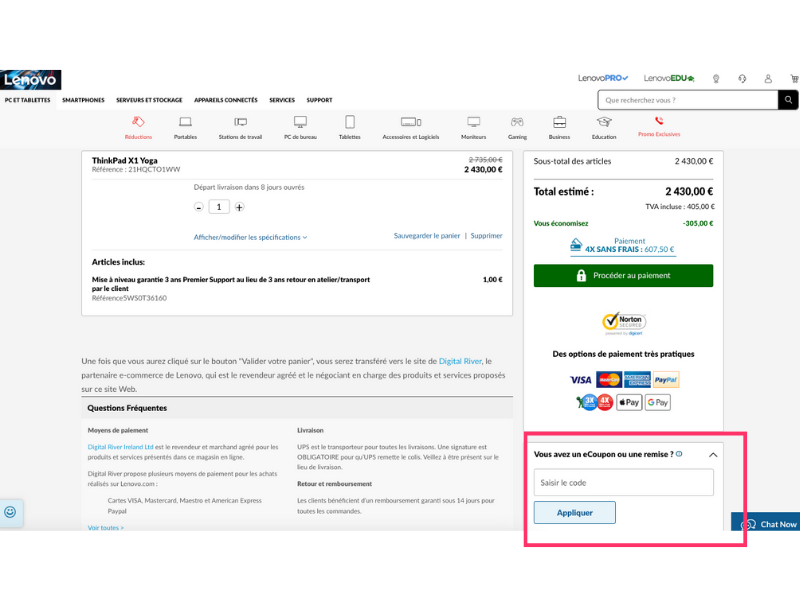Click the Visa payment logo

(x=581, y=380)
